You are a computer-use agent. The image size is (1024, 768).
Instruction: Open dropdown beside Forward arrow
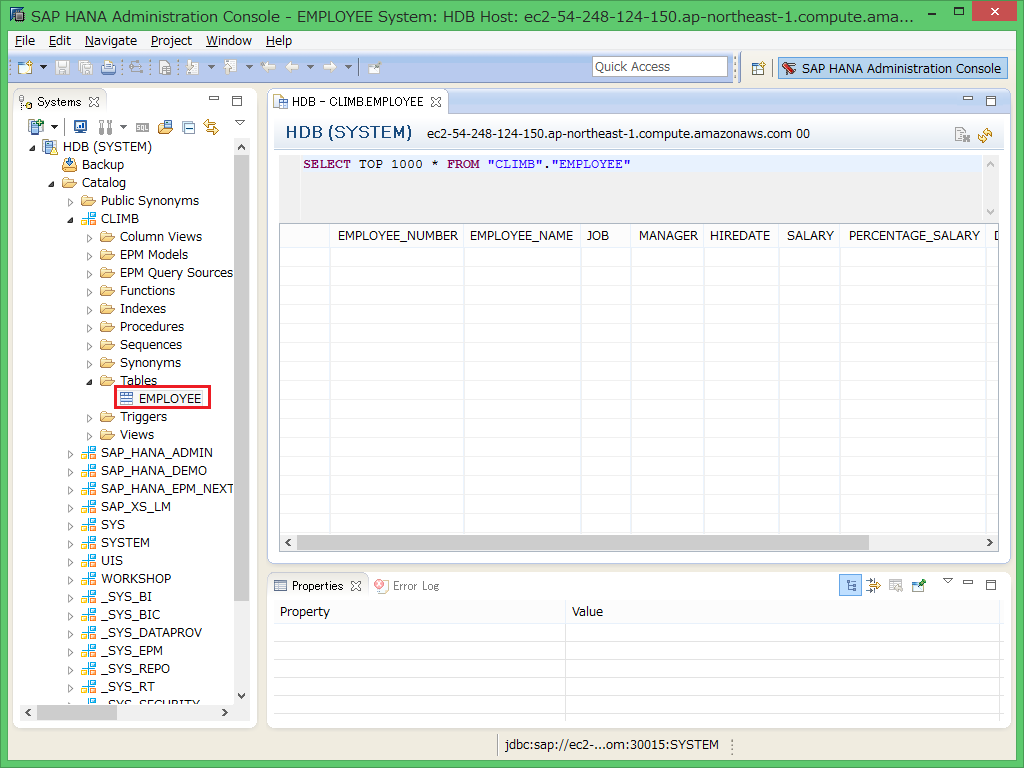pos(348,67)
